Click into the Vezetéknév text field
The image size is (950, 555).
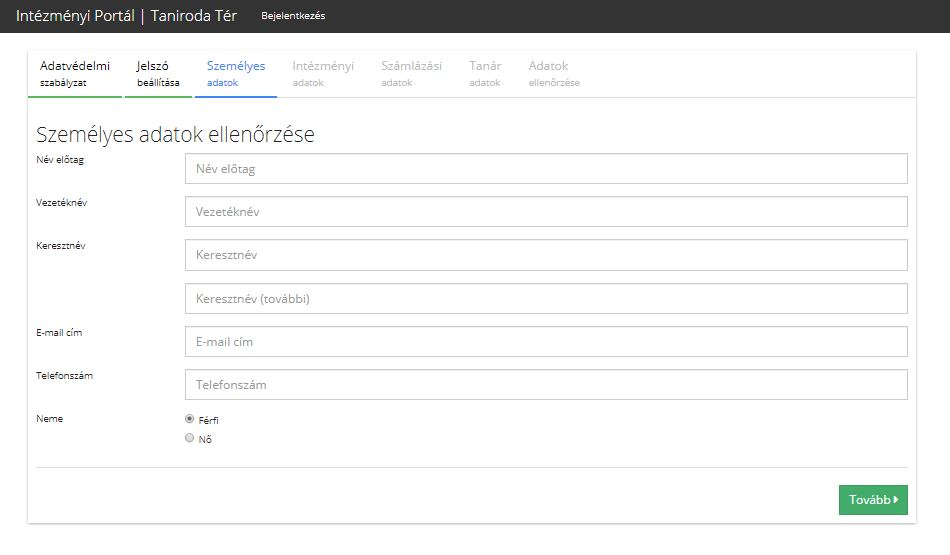546,212
